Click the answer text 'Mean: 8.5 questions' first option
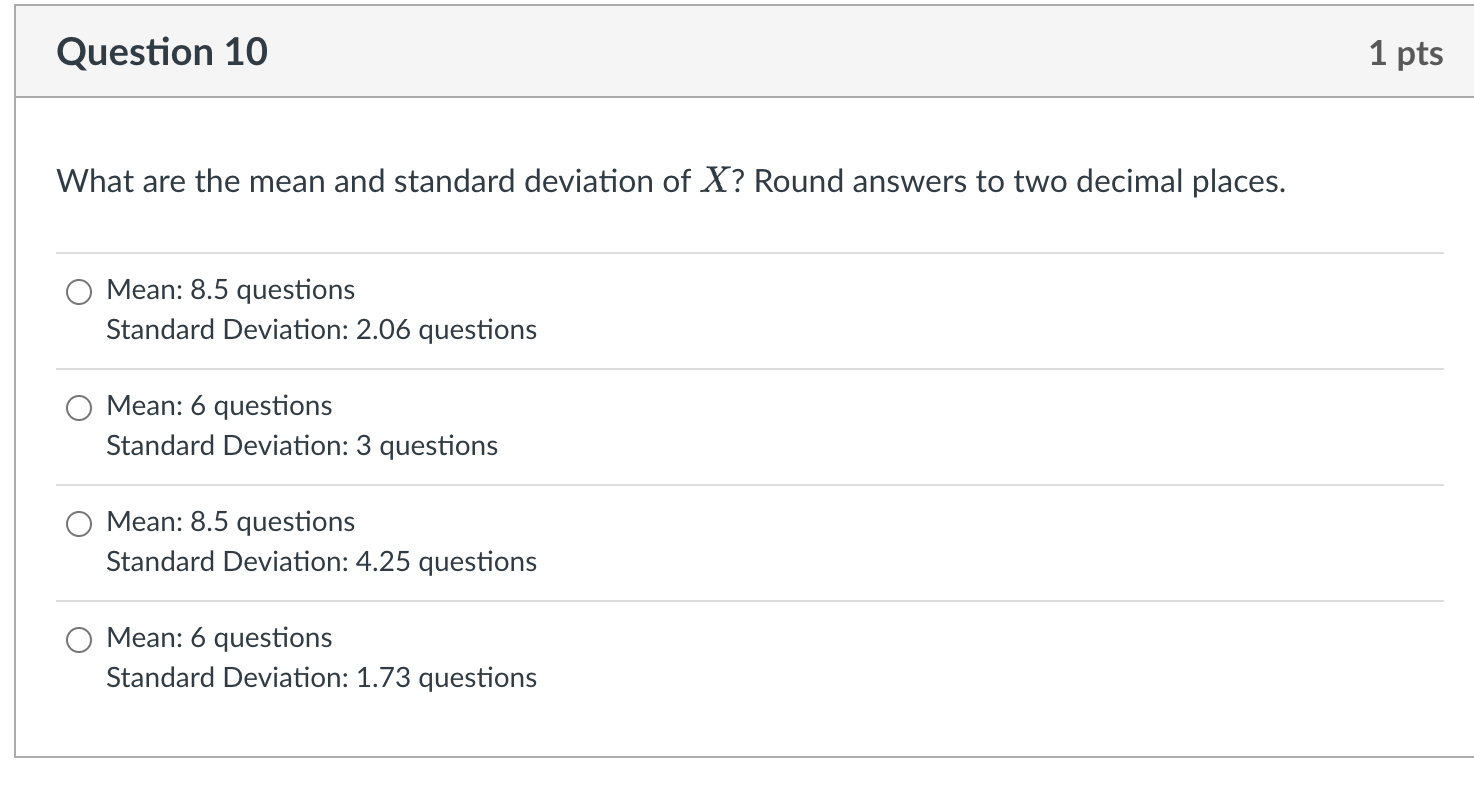Viewport: 1474px width, 804px height. point(230,290)
